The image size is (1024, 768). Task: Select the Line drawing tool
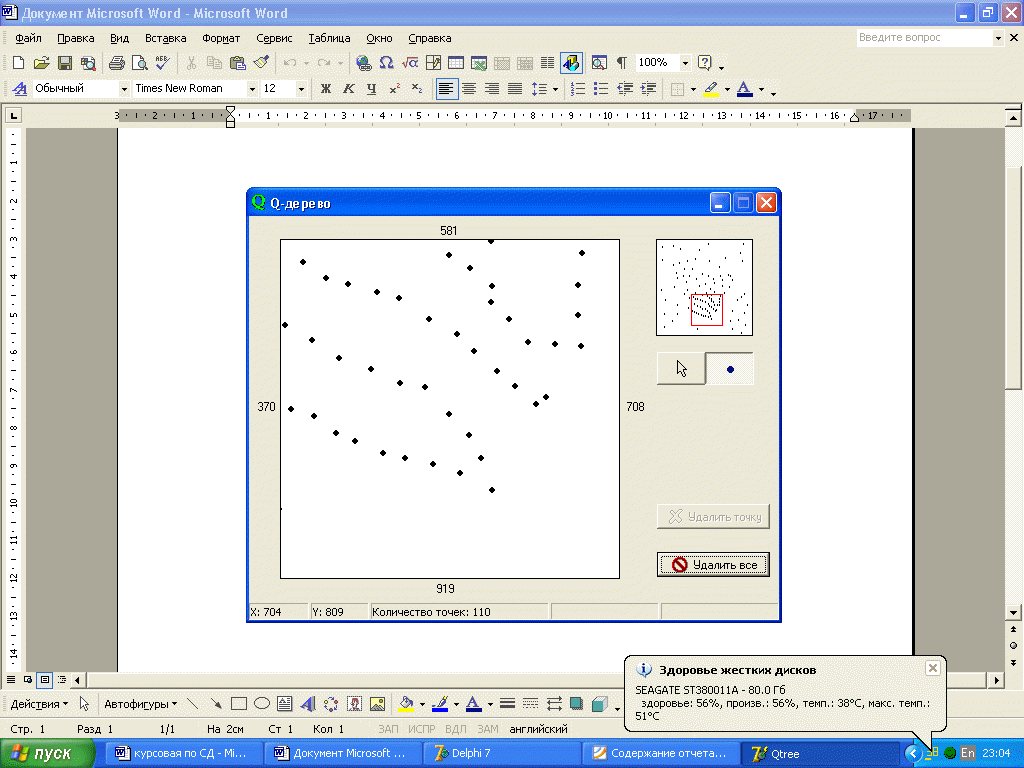pyautogui.click(x=192, y=704)
